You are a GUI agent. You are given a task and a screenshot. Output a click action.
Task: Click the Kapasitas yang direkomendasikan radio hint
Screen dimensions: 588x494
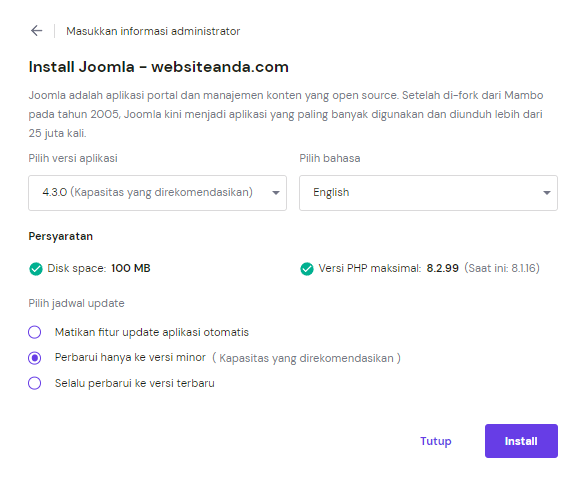[x=306, y=358]
